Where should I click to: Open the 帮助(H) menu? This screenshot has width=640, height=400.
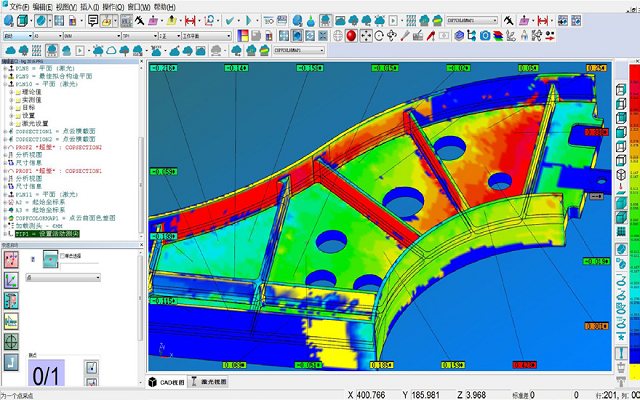[x=164, y=7]
